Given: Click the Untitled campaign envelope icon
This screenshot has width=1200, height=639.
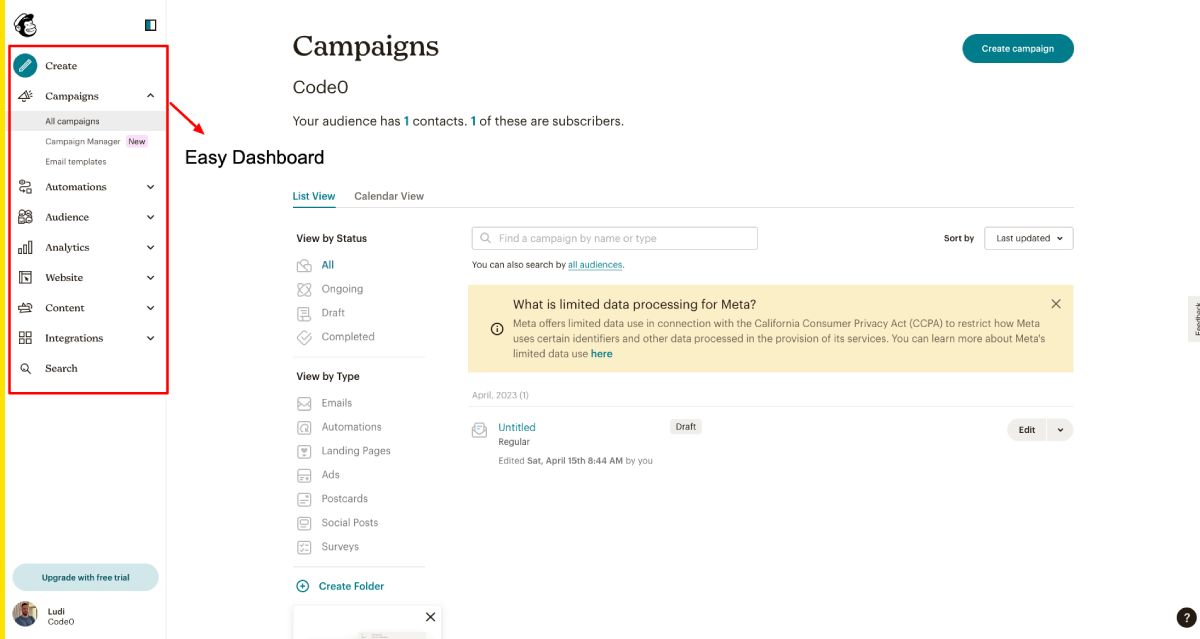Looking at the screenshot, I should (x=479, y=428).
